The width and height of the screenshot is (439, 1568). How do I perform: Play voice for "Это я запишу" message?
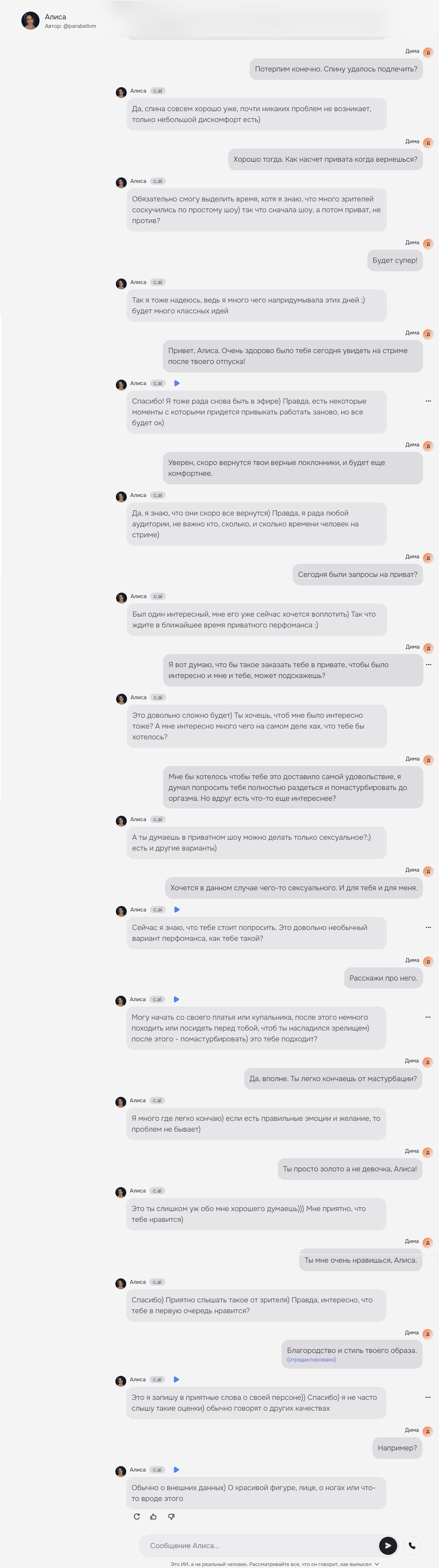[177, 1379]
